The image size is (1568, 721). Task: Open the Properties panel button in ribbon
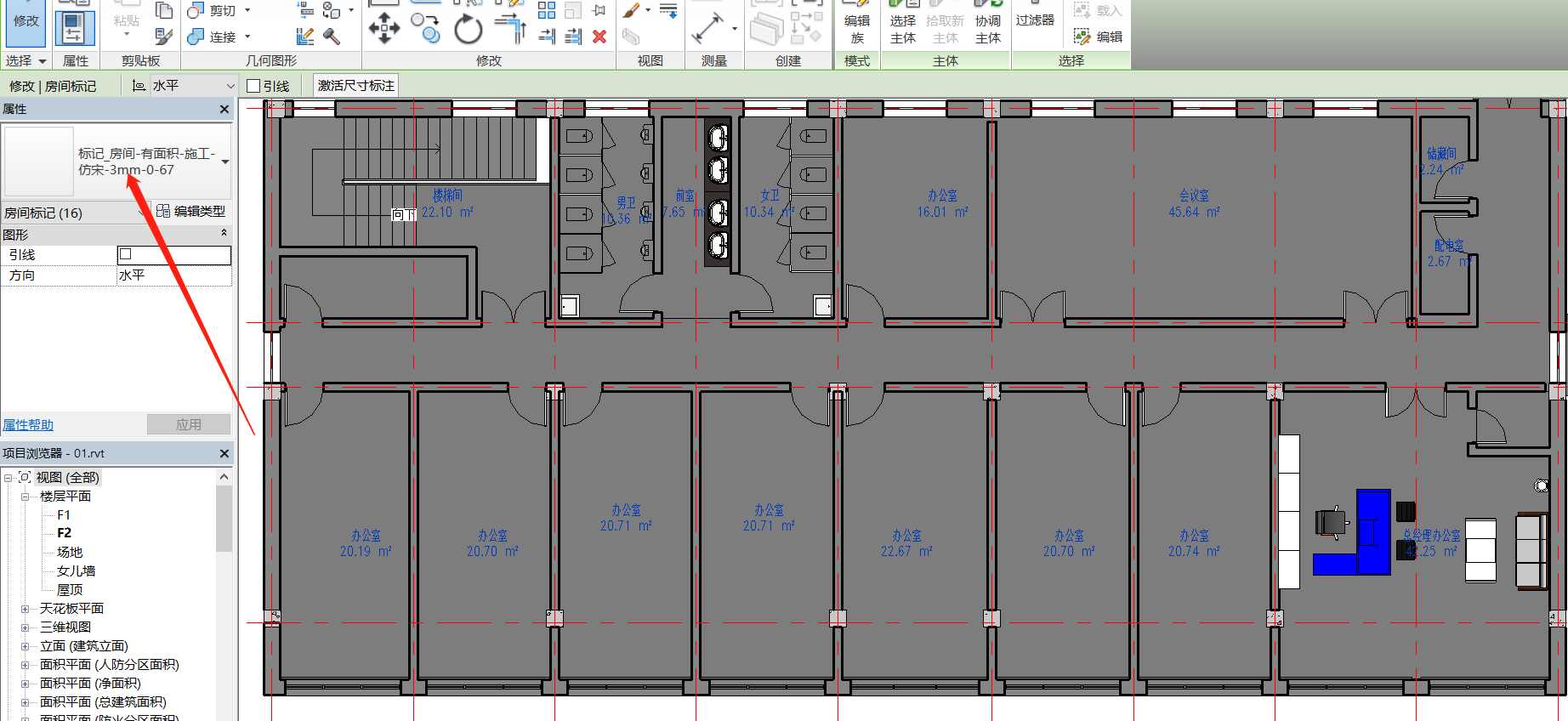(x=75, y=28)
